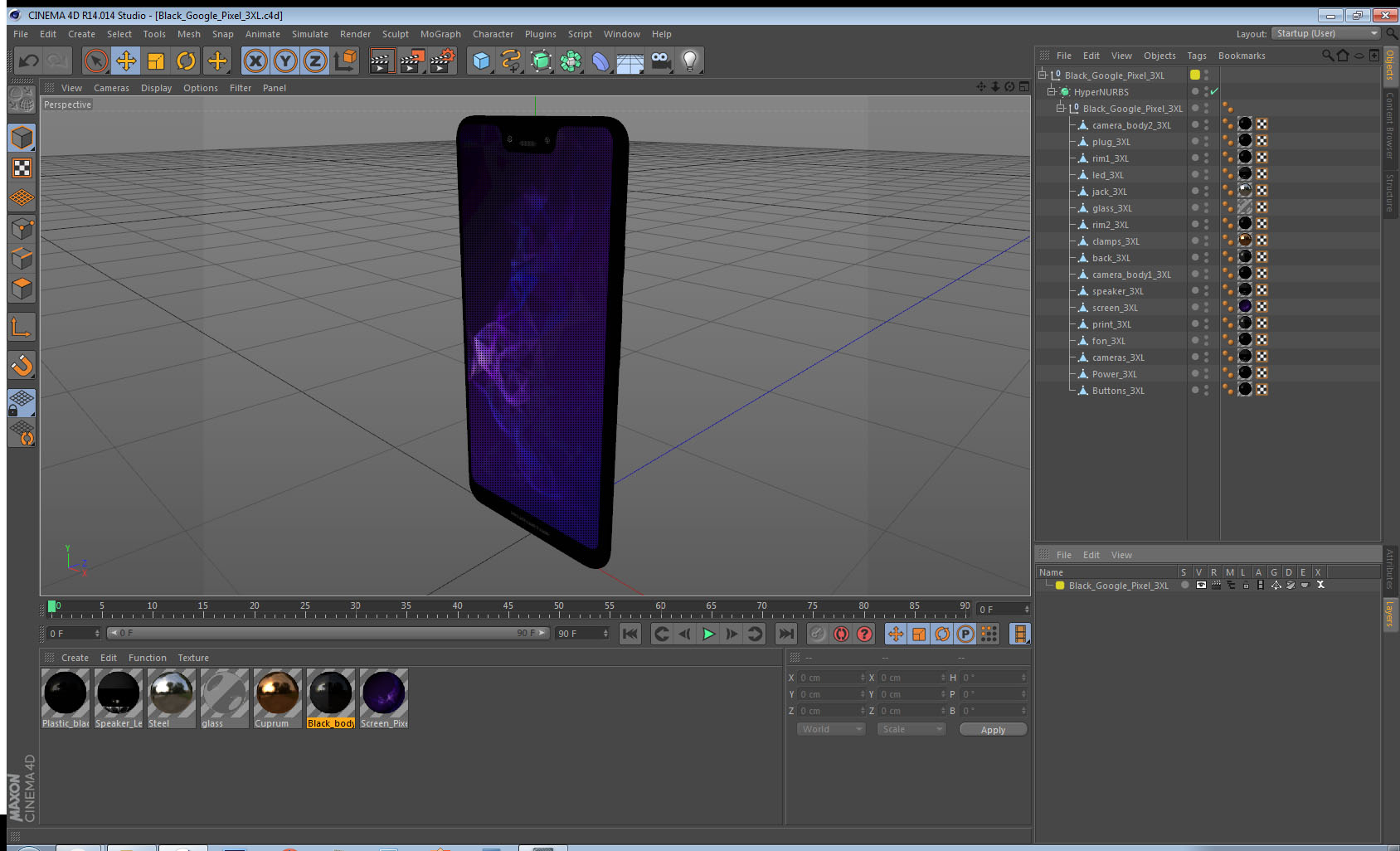The image size is (1400, 851).
Task: Open the spline tools icon
Action: [x=511, y=61]
